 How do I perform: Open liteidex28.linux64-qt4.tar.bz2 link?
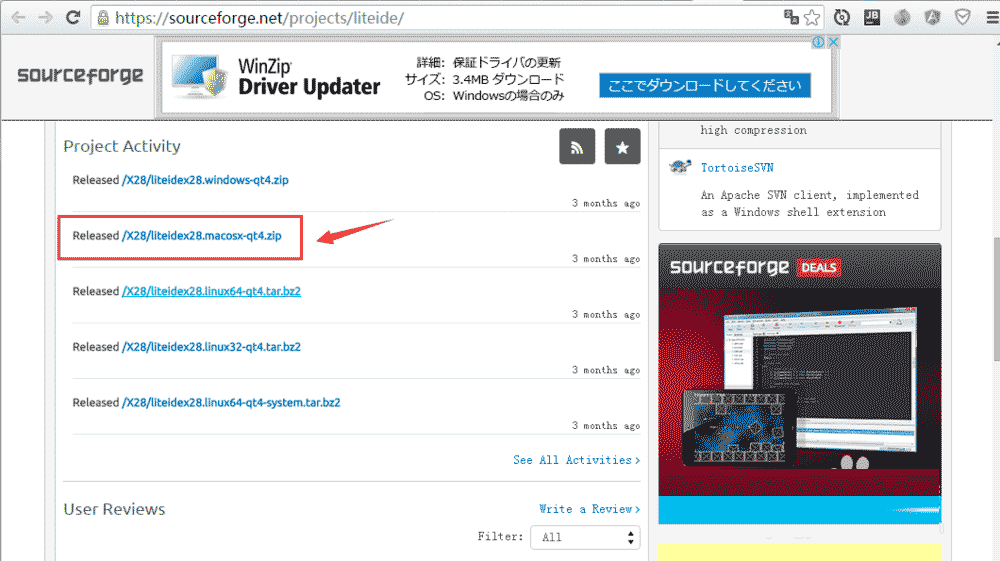pos(211,291)
